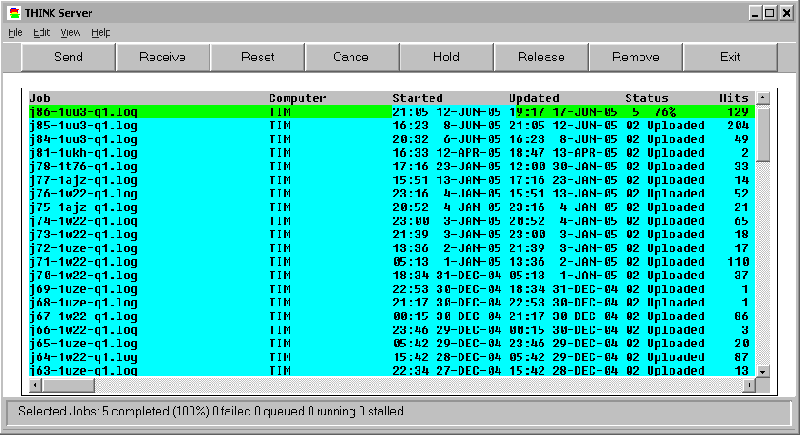800x435 pixels.
Task: Open the Edit menu
Action: click(x=41, y=33)
